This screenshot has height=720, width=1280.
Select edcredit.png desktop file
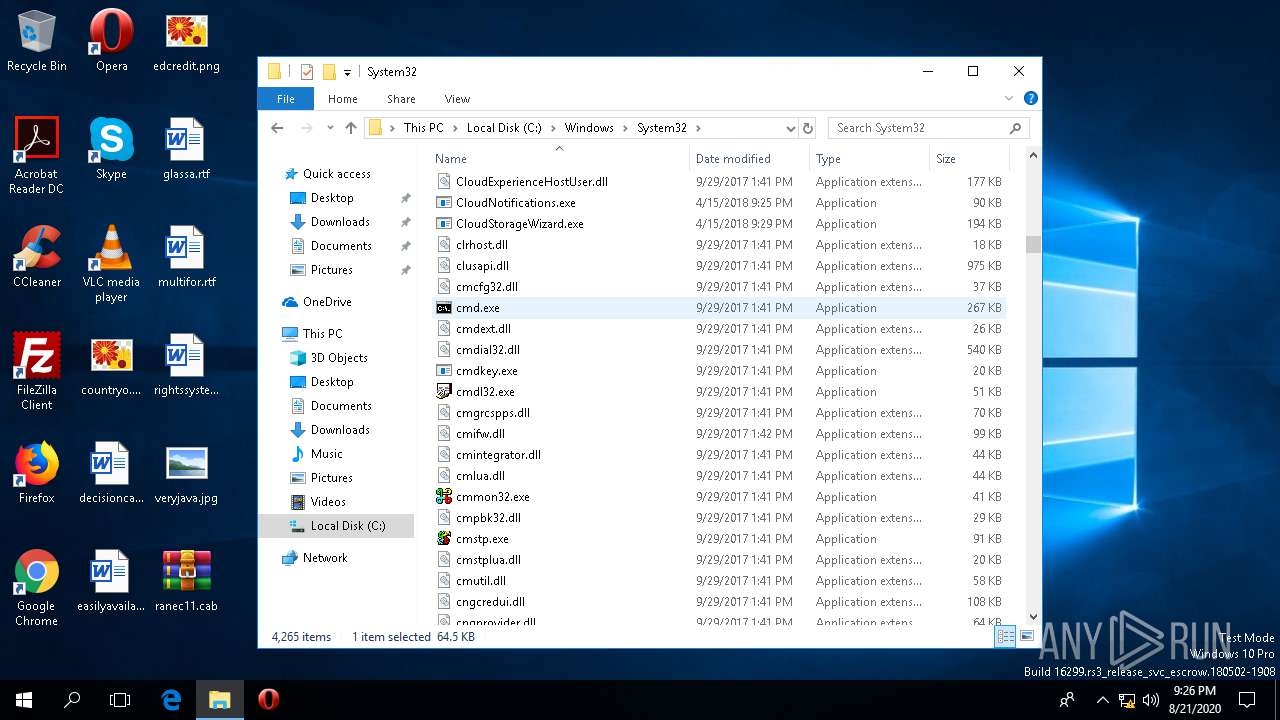pos(186,41)
